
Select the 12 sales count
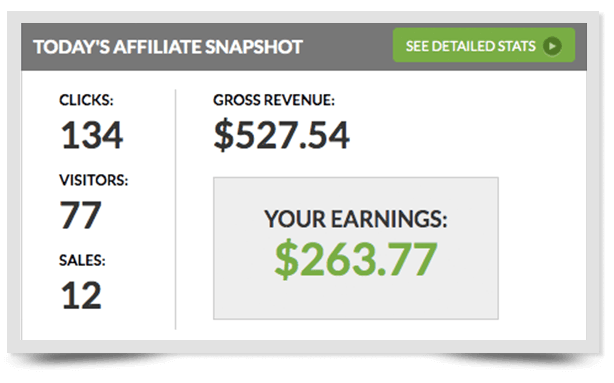(81, 295)
